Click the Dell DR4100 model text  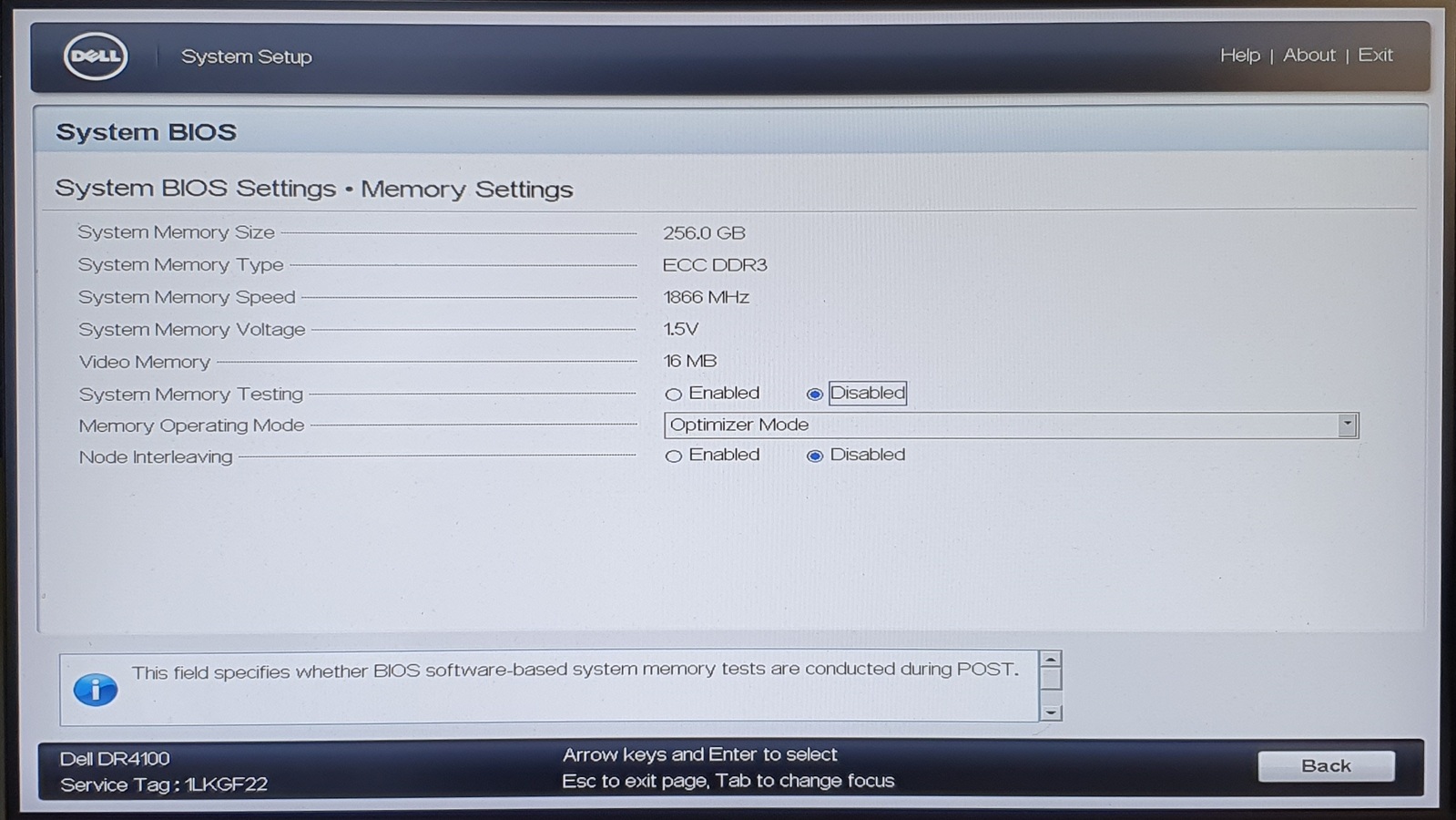tap(115, 758)
